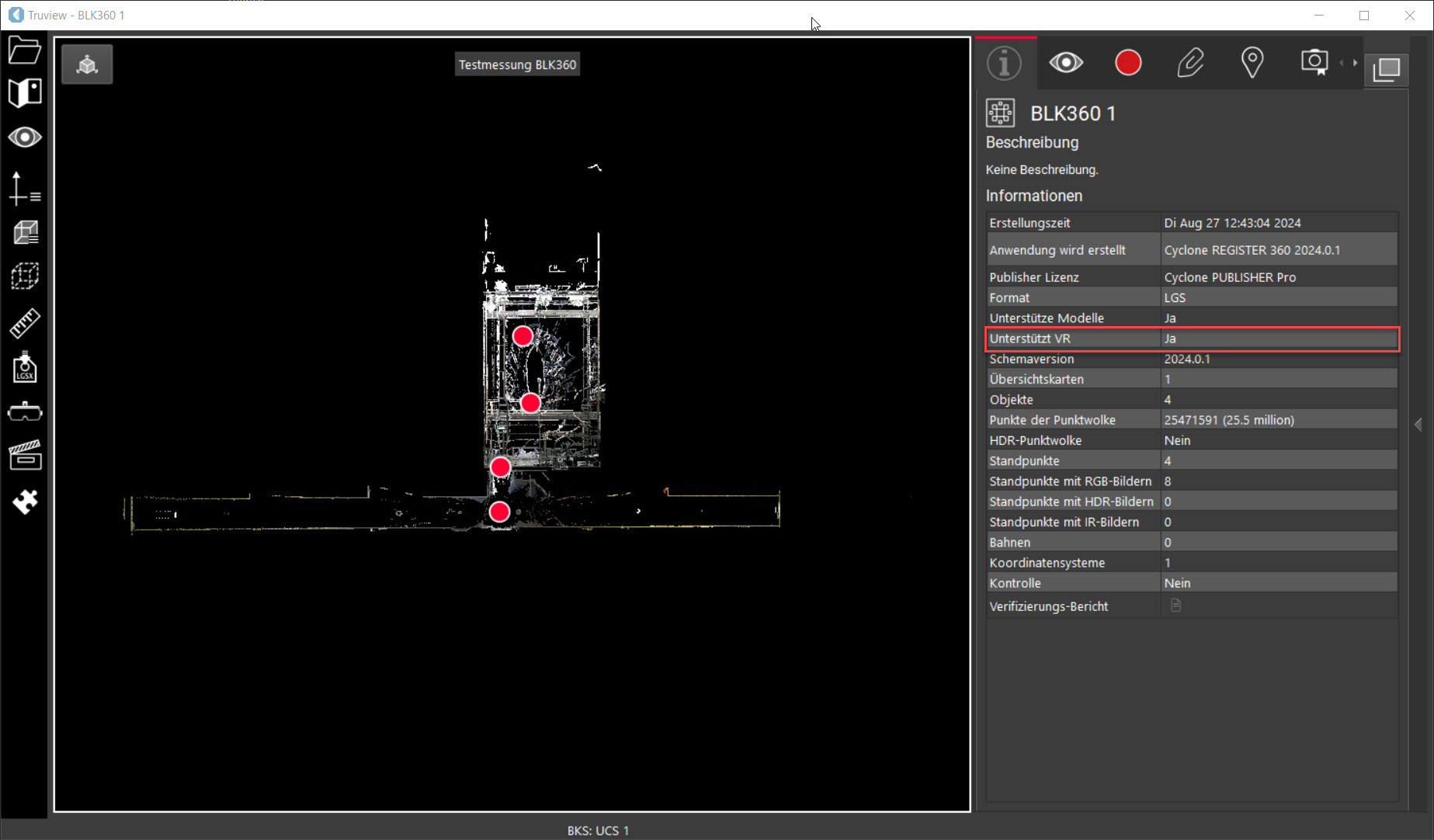The width and height of the screenshot is (1434, 840).
Task: Switch to 3D view button in viewport
Action: (87, 64)
